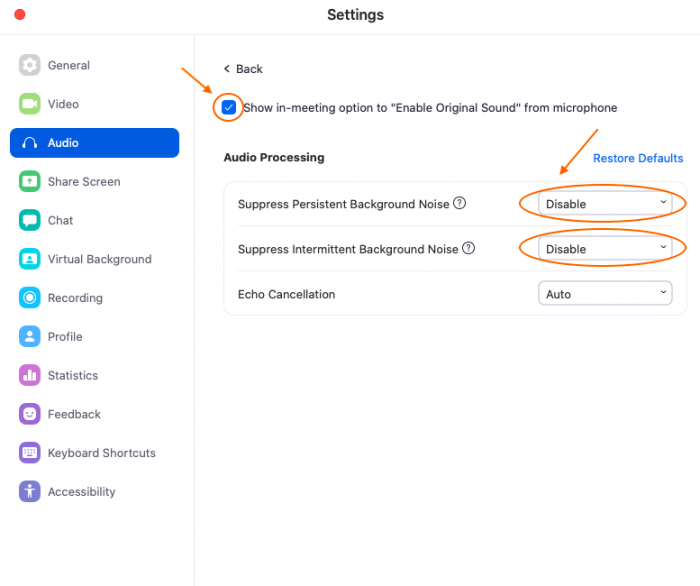Expand Suppress Intermittent Background Noise dropdown
This screenshot has width=700, height=586.
coord(605,249)
